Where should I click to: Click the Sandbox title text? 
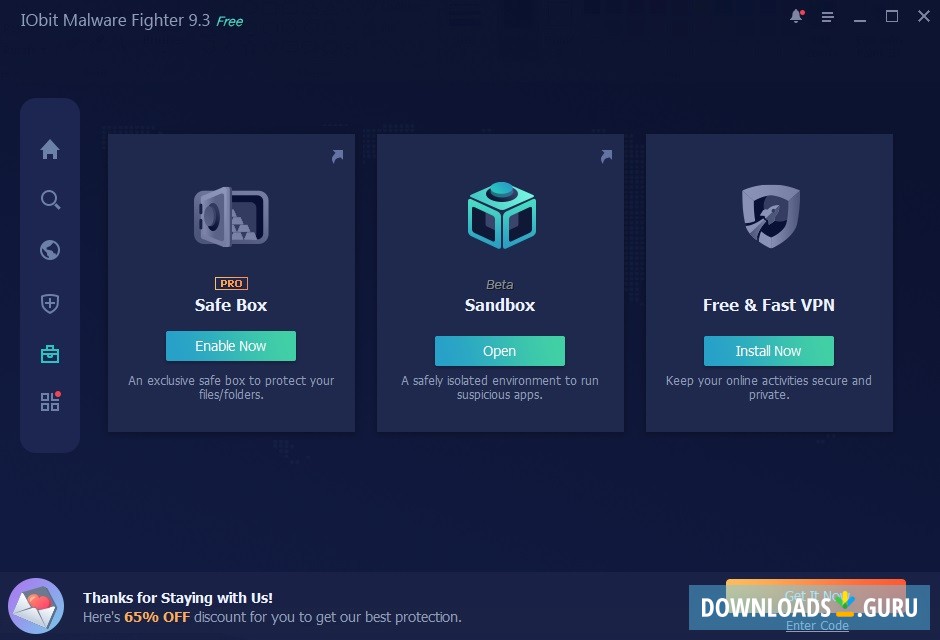[x=500, y=305]
